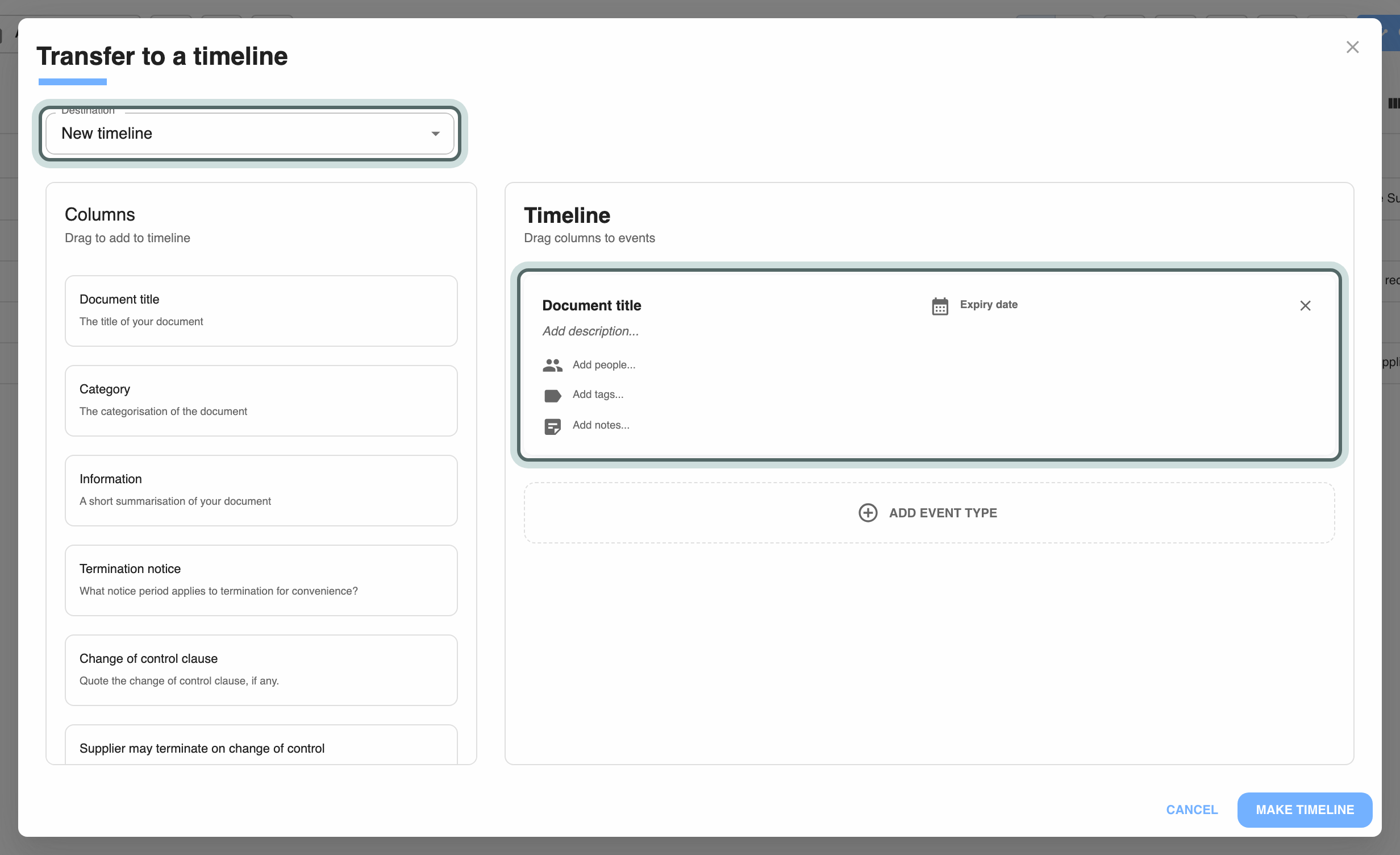Click 'Quote the change of control clause, if any.'
This screenshot has height=855, width=1400.
[x=179, y=680]
